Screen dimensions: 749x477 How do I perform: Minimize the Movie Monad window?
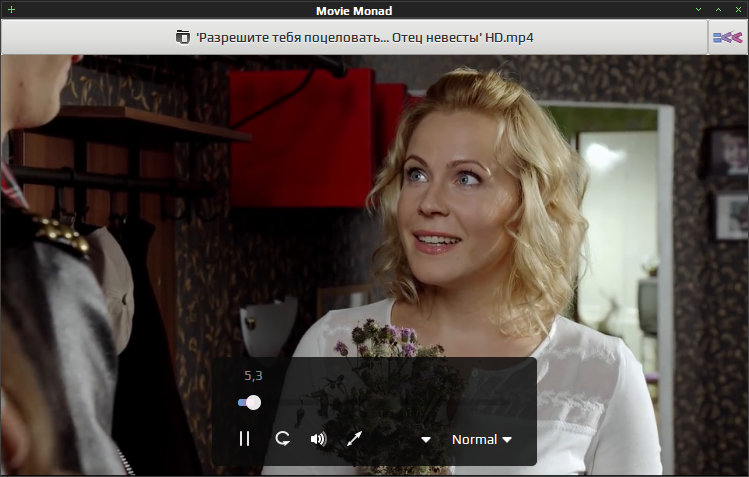click(698, 10)
